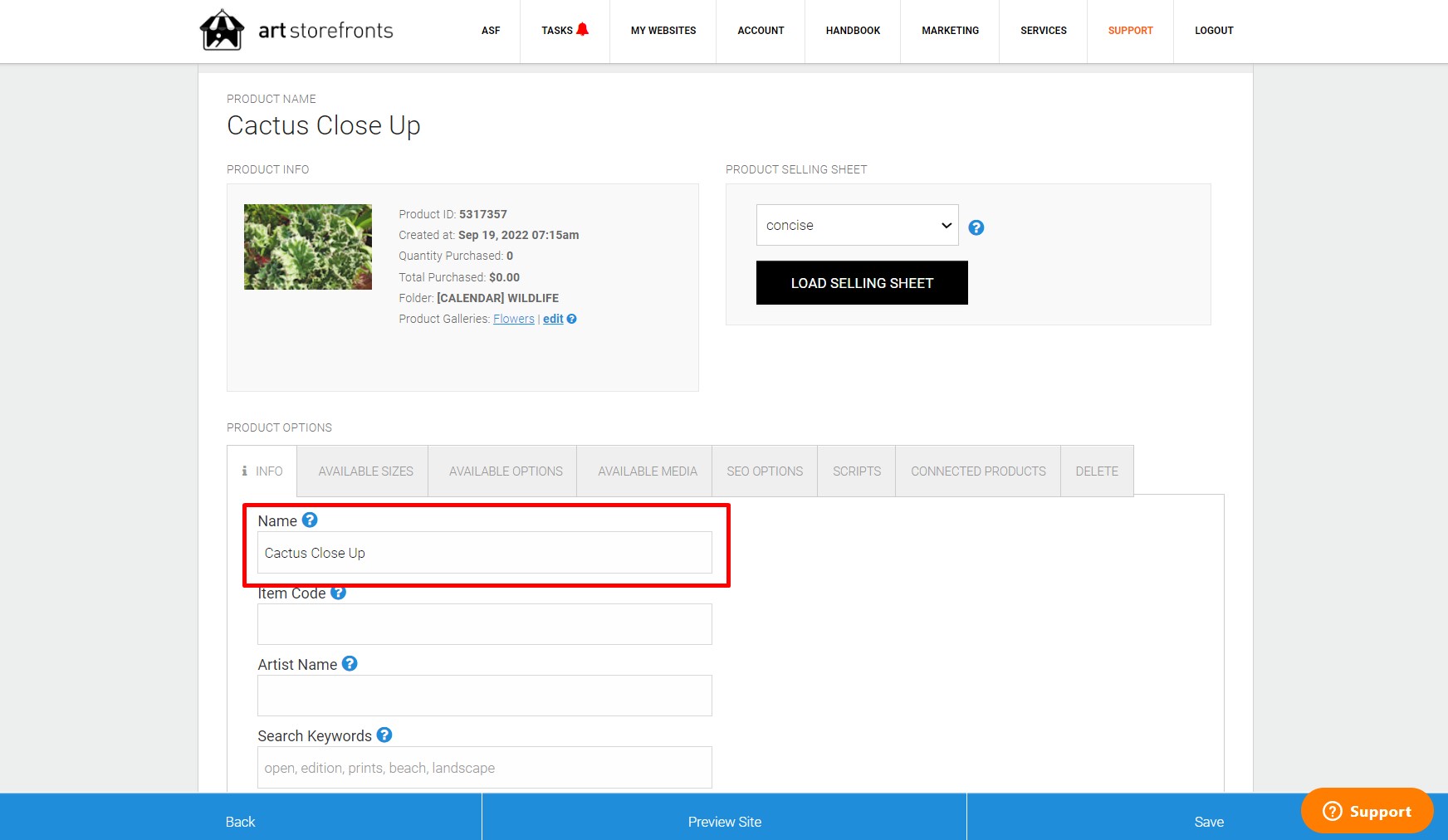Click the cactus product thumbnail image

(x=308, y=247)
